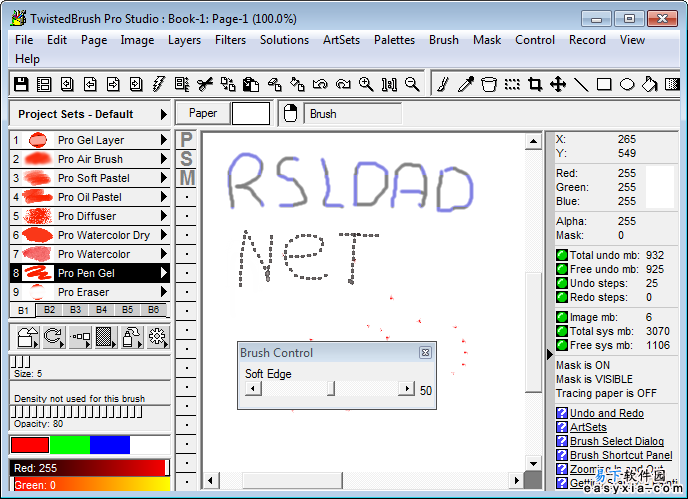688x499 pixels.
Task: Click the Save floppy disk icon
Action: tap(21, 84)
